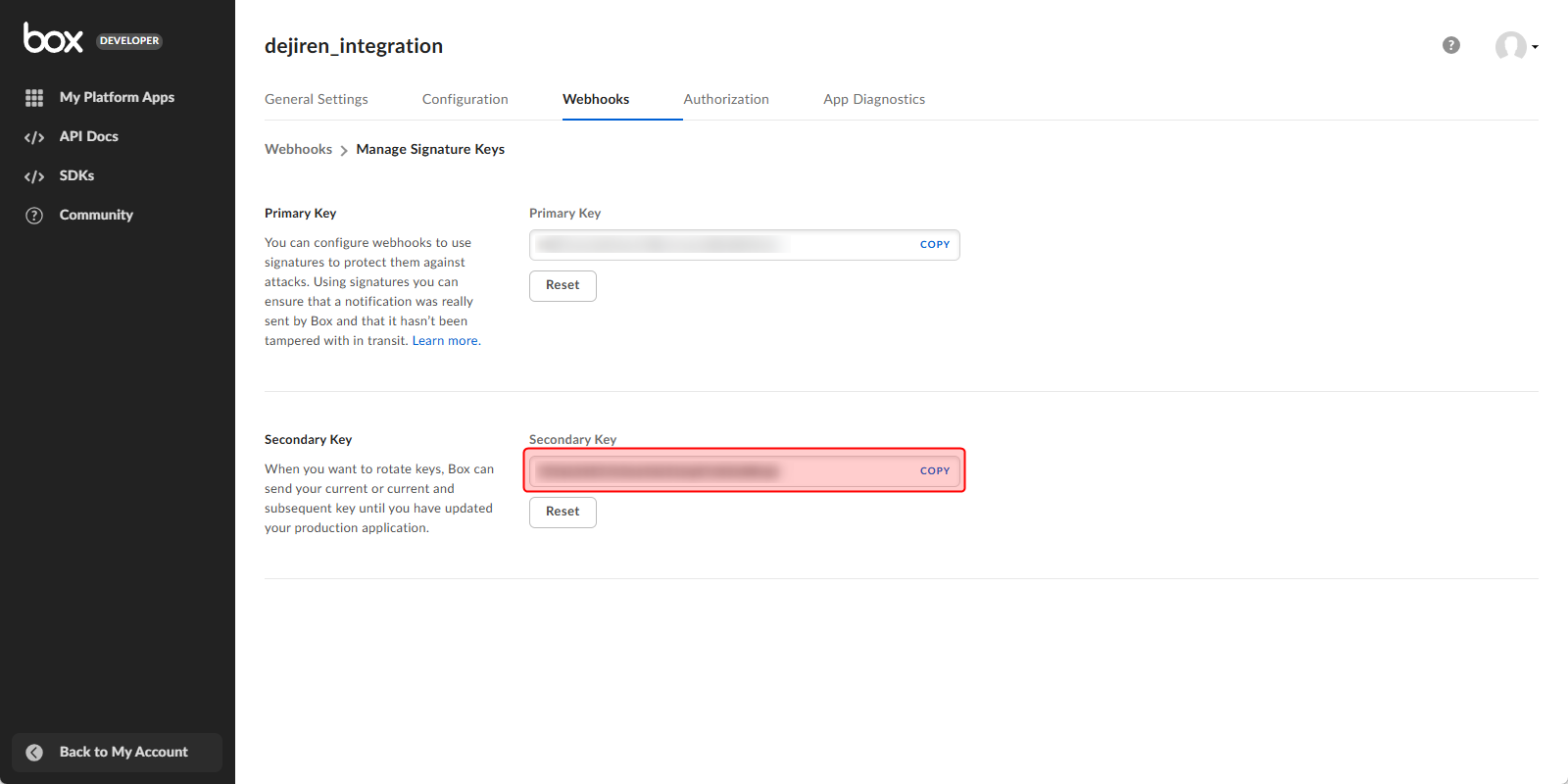1568x784 pixels.
Task: Copy the Primary Key
Action: tap(935, 245)
